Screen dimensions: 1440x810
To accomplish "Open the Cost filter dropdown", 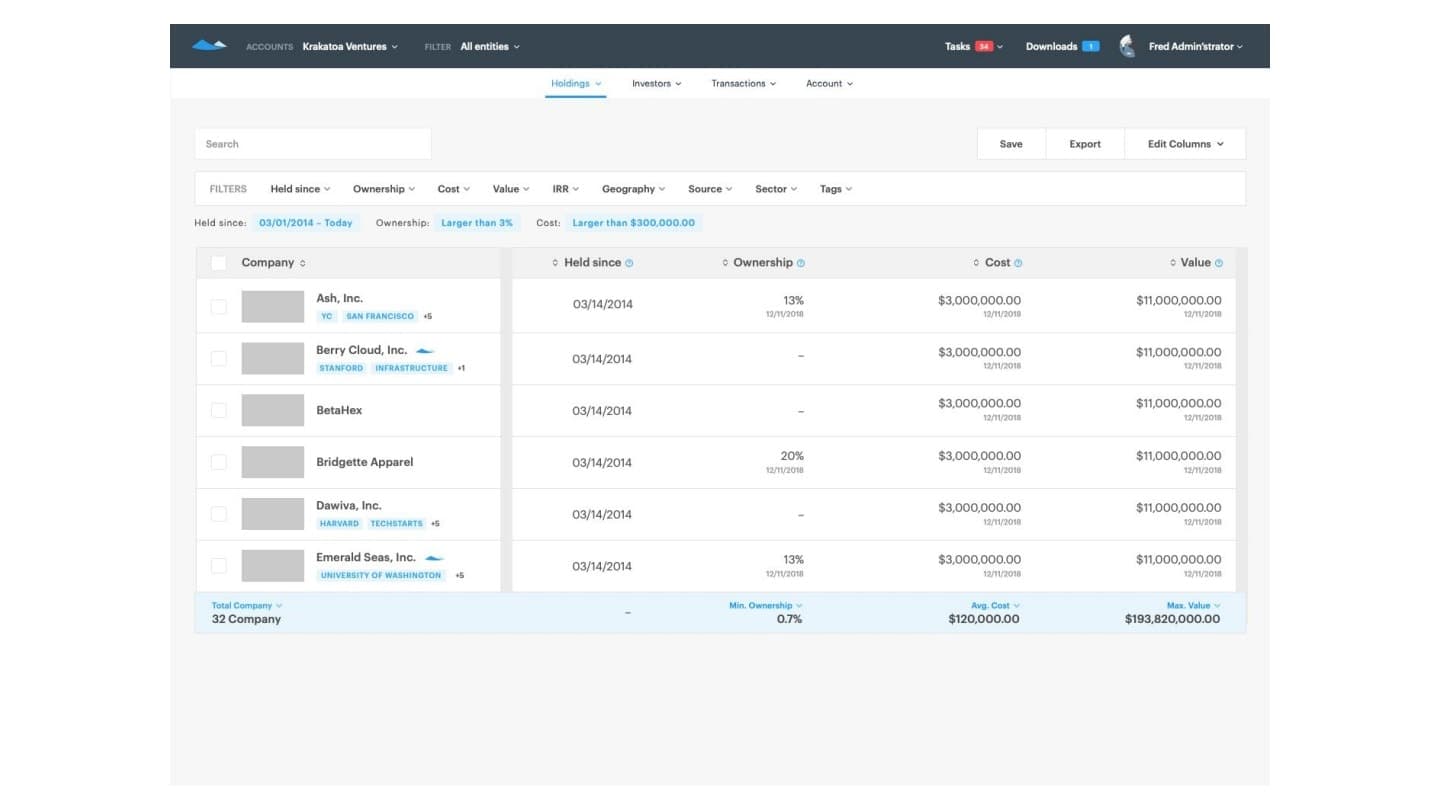I will pos(454,189).
